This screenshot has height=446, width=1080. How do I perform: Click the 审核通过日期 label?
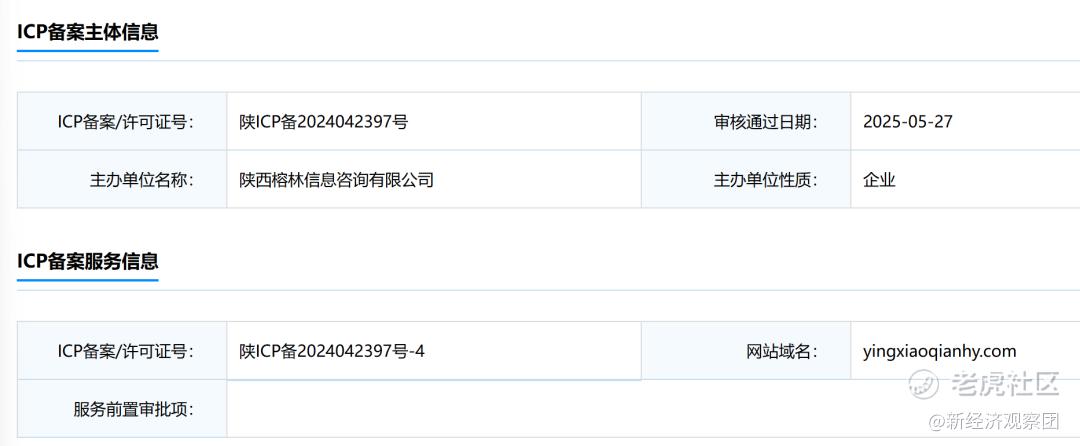pos(765,122)
